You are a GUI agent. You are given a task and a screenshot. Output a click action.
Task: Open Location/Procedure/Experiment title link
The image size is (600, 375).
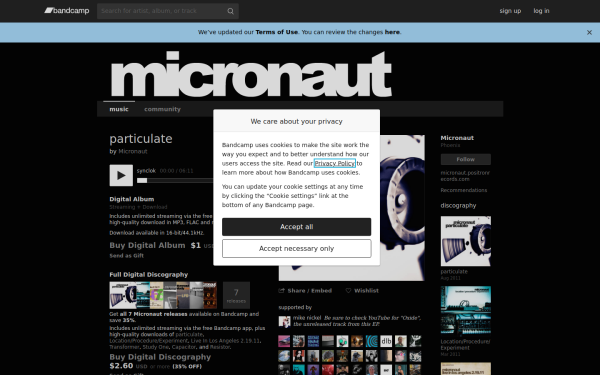pyautogui.click(x=465, y=345)
